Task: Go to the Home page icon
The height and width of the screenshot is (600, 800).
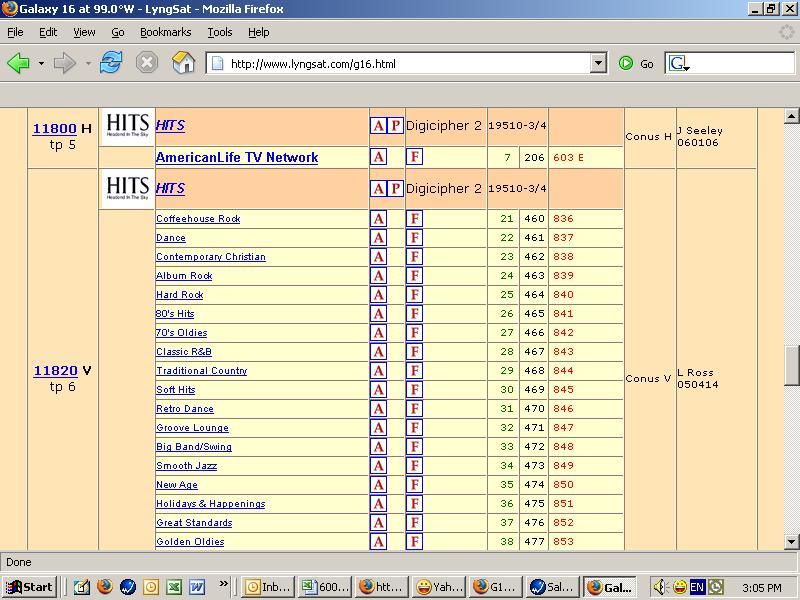Action: 183,63
